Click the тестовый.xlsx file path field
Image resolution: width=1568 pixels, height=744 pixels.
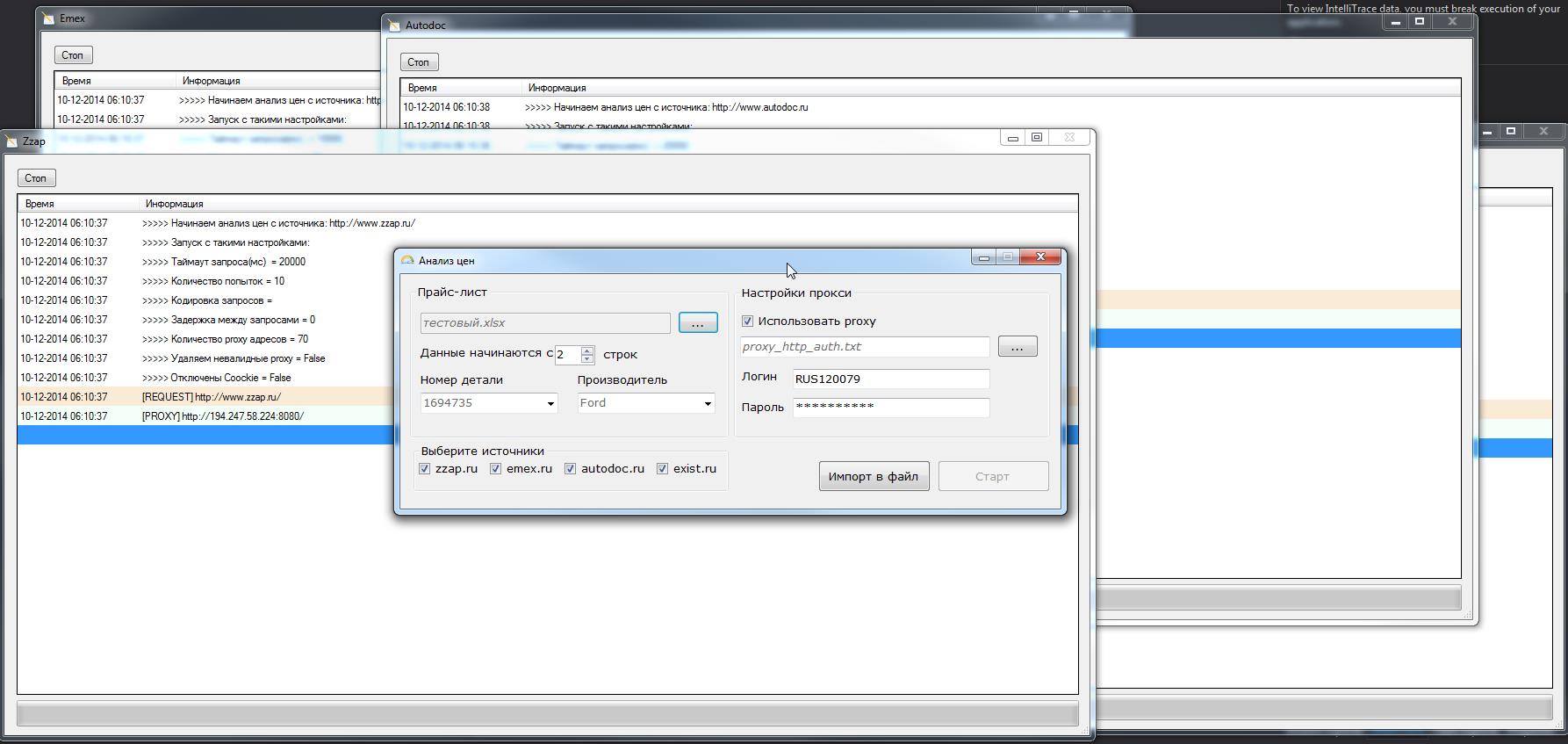(545, 323)
